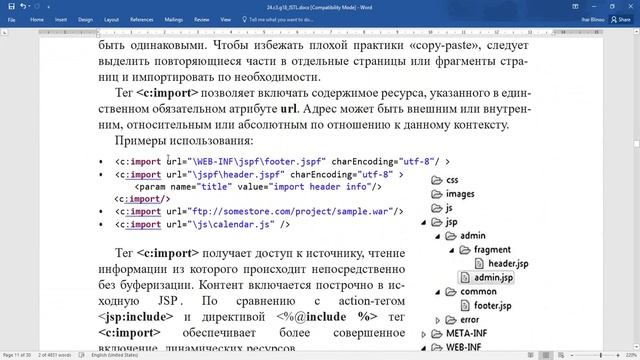The image size is (640, 360).
Task: Open the signed-in user account name
Action: (x=593, y=20)
